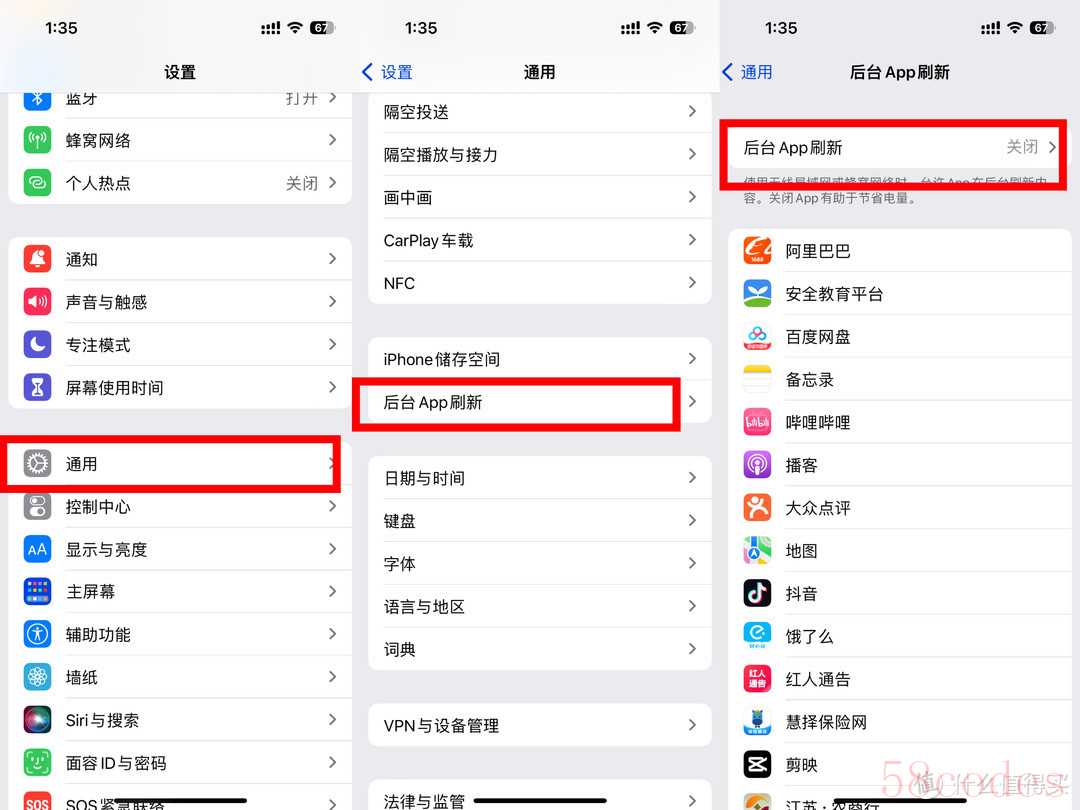Tap the Notifications (通知) bell icon
The width and height of the screenshot is (1080, 810).
click(x=37, y=259)
